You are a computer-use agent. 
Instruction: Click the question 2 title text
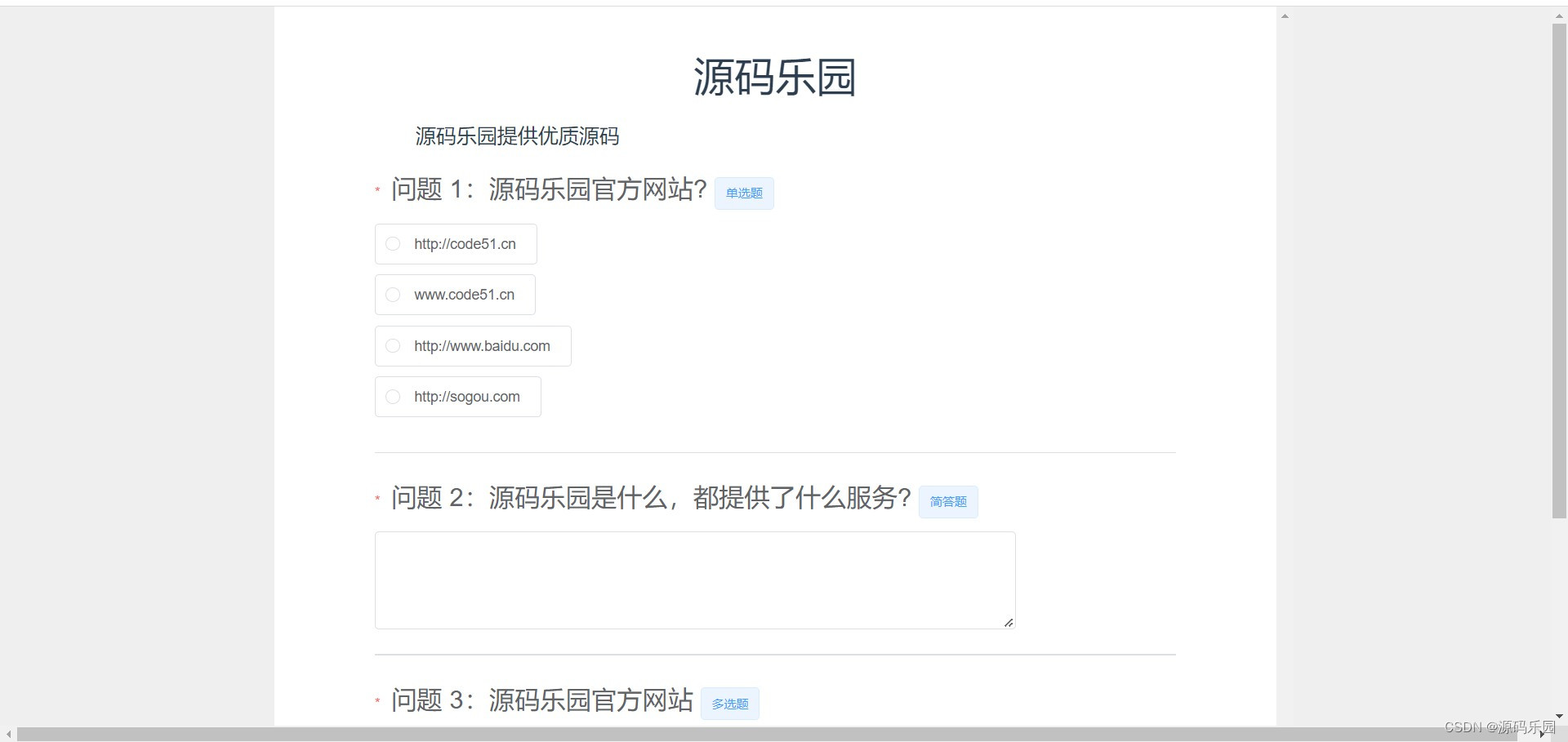[x=649, y=498]
